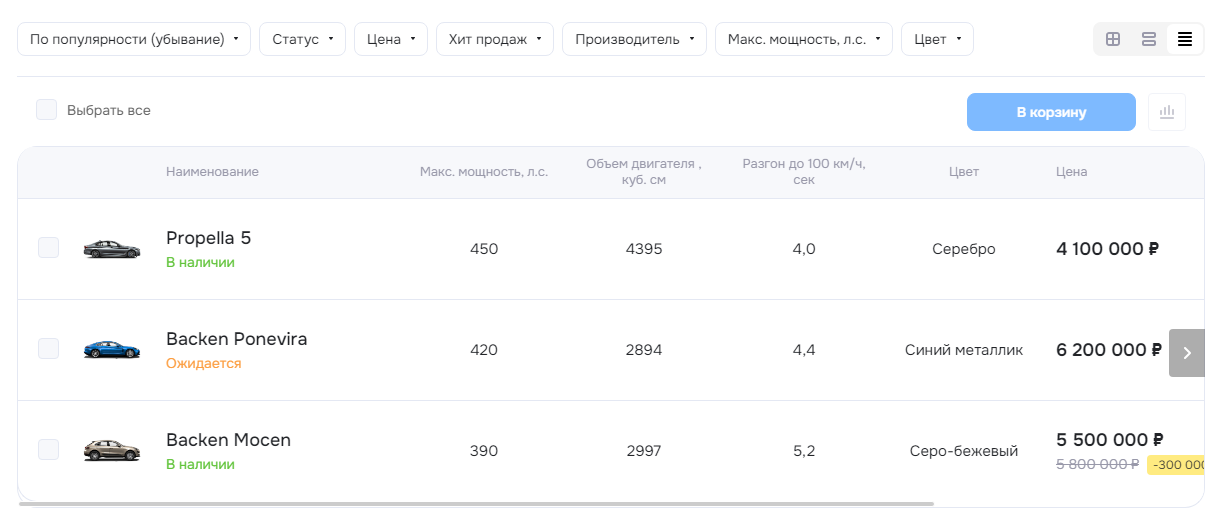Open Backen Ponevira blue car thumbnail
Viewport: 1225px width, 526px height.
[111, 350]
